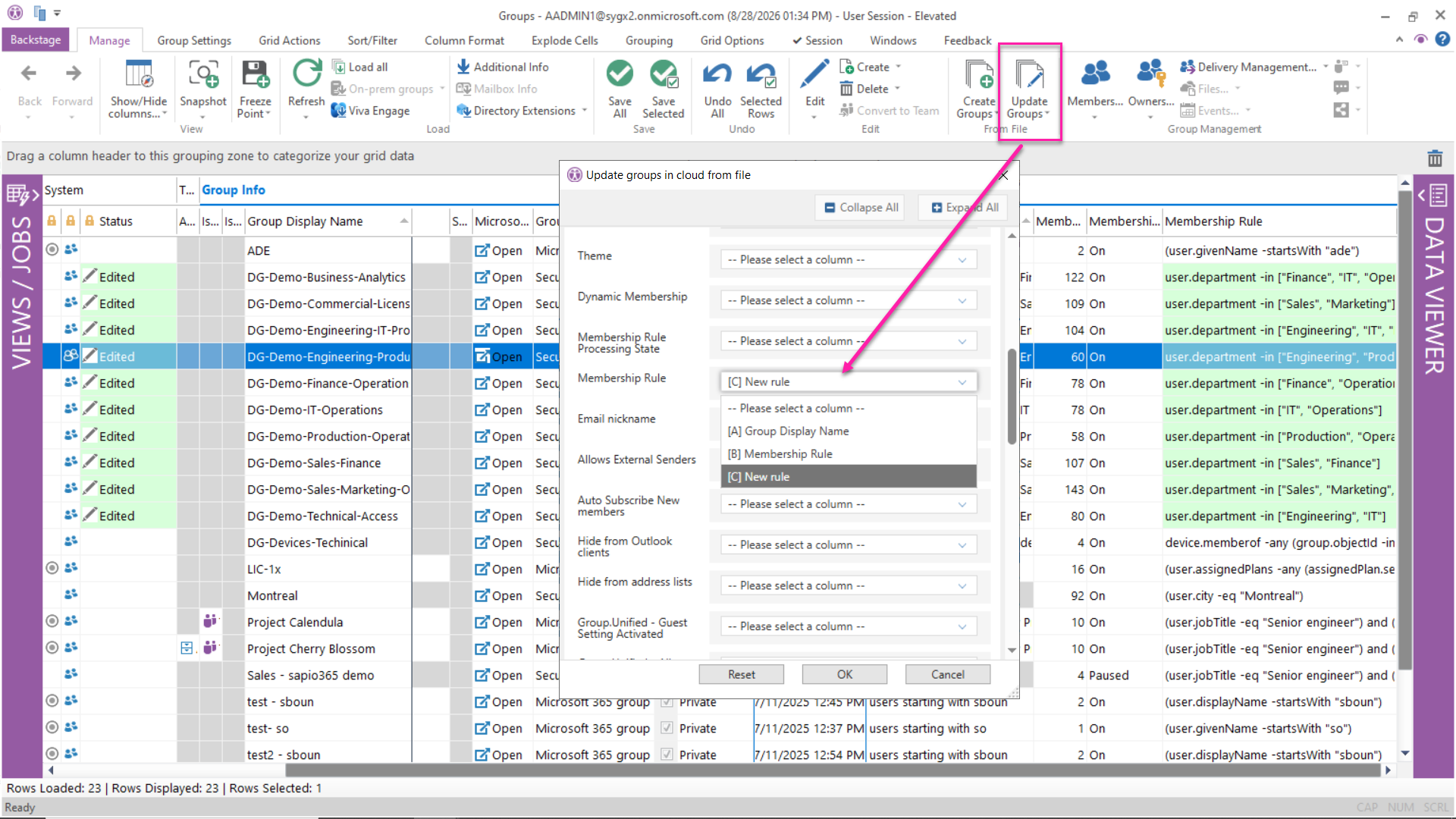Select the DG-Devices-Techinical row name
This screenshot has height=819, width=1456.
click(307, 542)
